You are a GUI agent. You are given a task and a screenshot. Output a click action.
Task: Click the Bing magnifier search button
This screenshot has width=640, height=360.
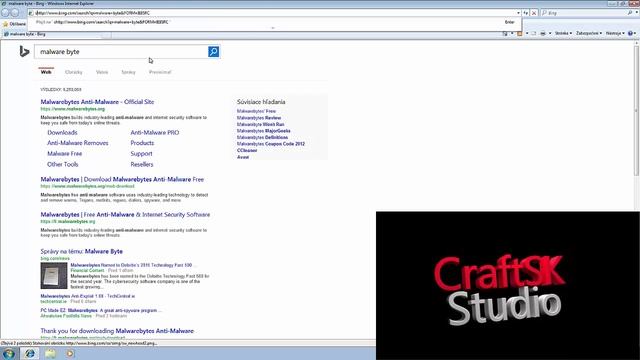click(x=213, y=51)
